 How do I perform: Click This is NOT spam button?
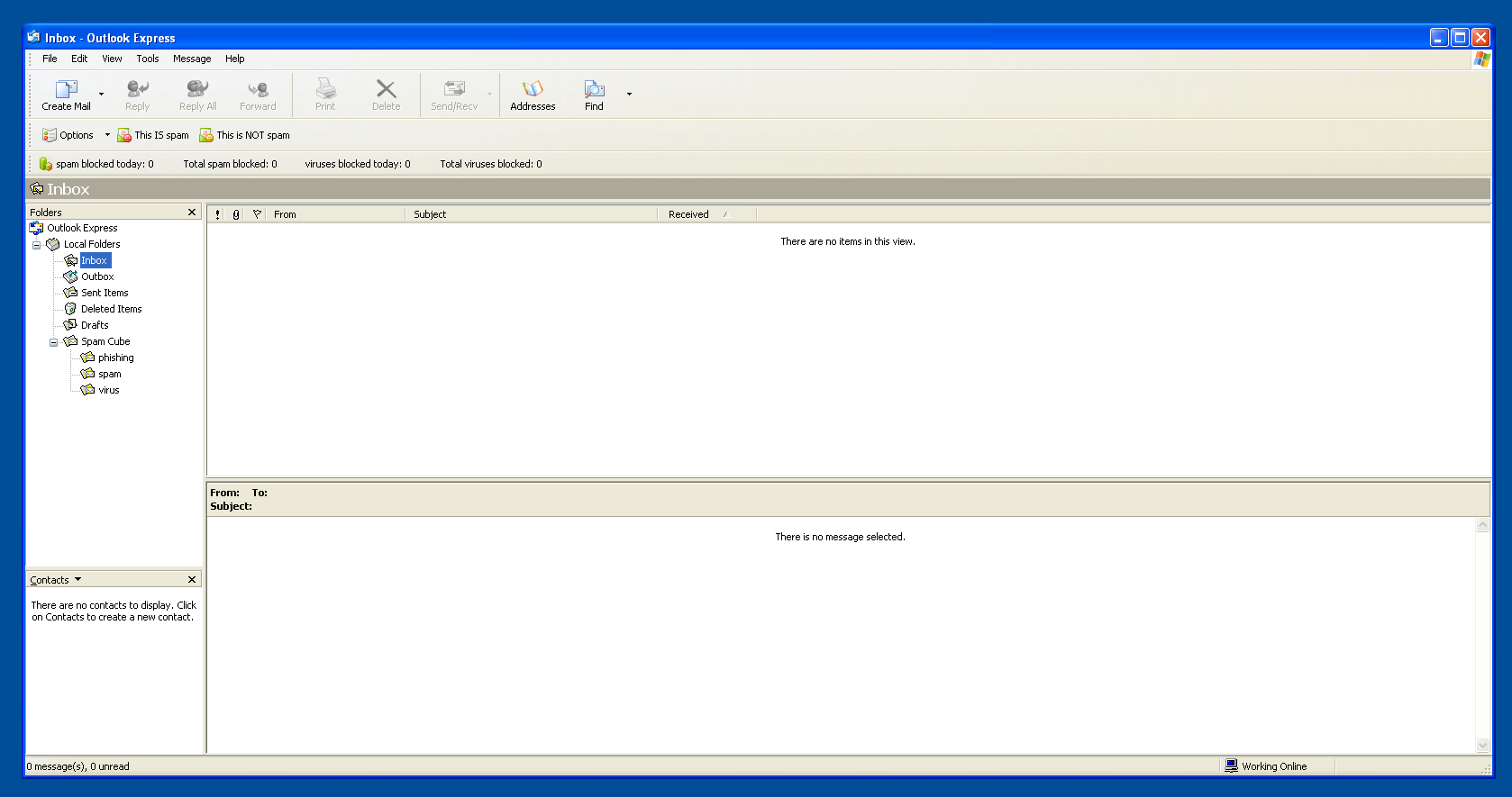(245, 135)
